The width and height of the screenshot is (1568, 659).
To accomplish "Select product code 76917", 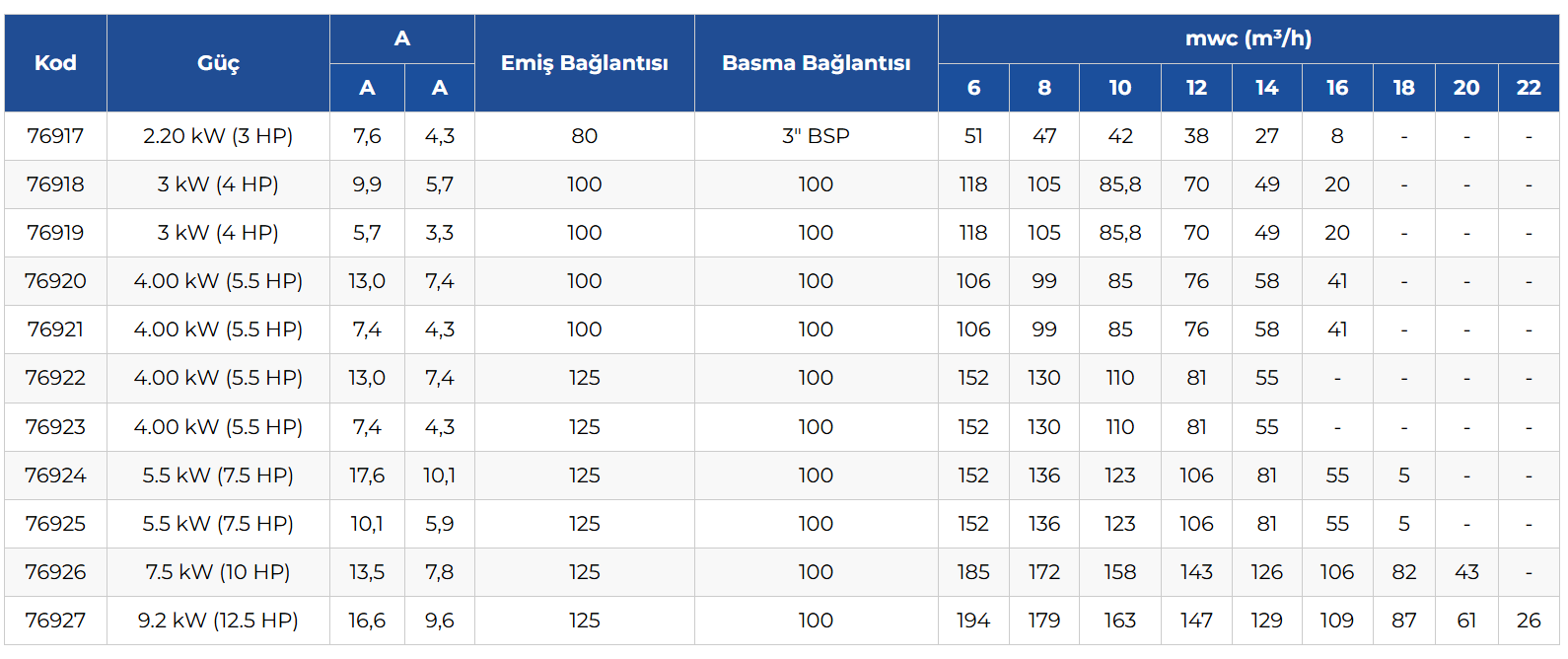I will (55, 136).
